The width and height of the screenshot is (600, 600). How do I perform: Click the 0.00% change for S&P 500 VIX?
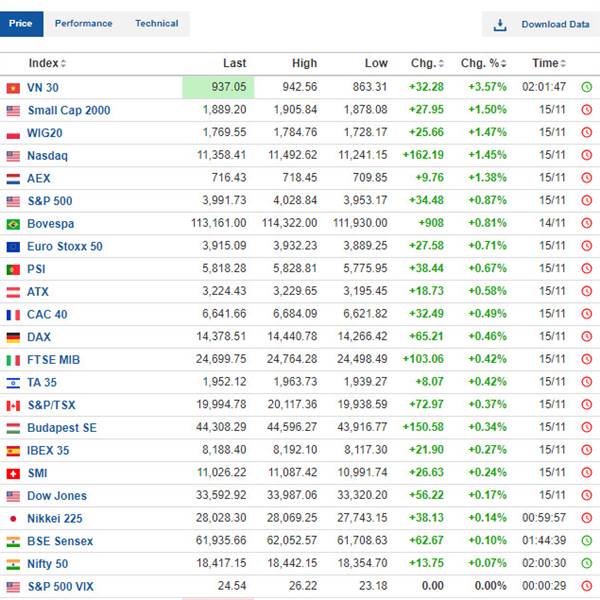tap(491, 586)
